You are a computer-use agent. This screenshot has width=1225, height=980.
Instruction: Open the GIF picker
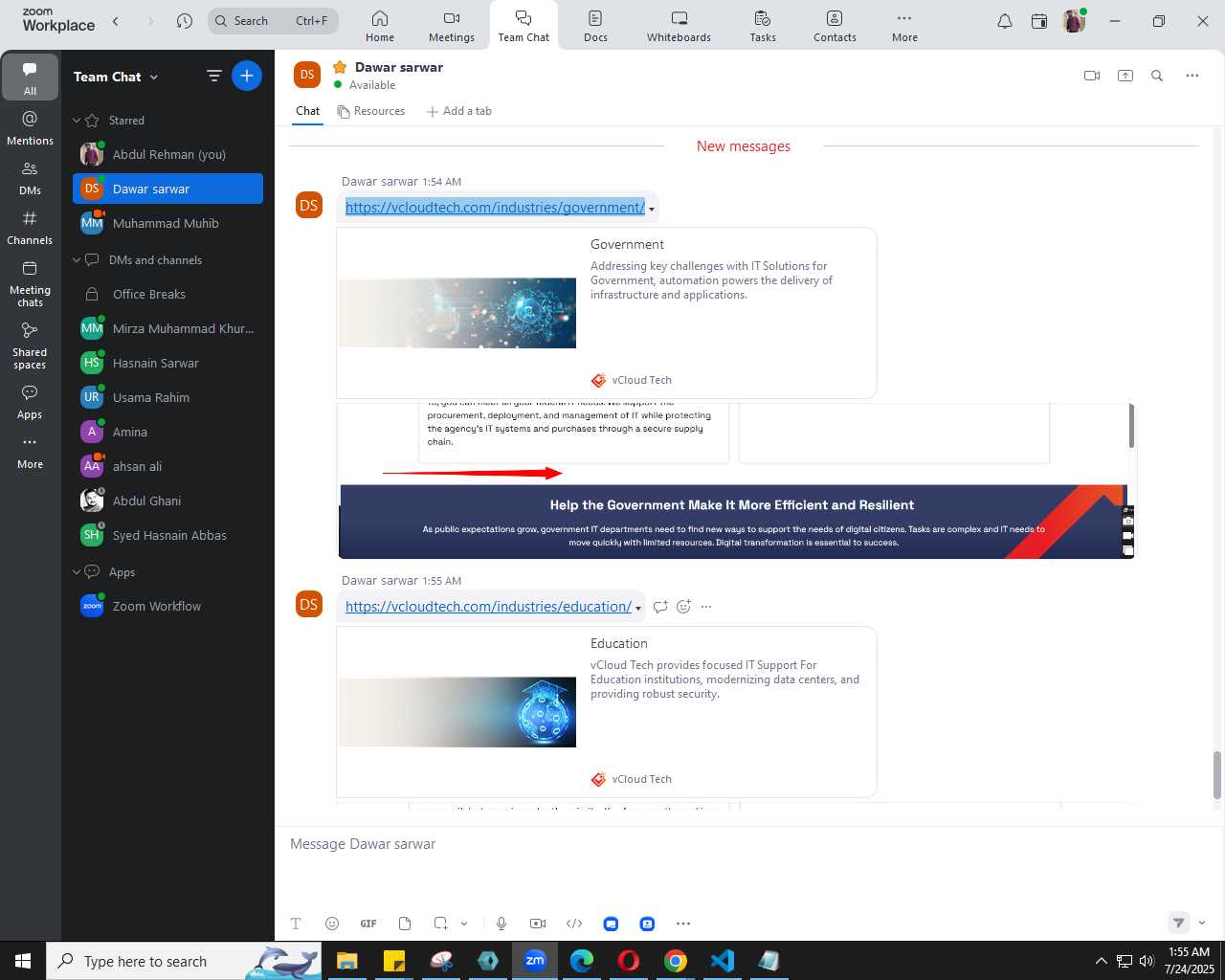click(x=368, y=924)
